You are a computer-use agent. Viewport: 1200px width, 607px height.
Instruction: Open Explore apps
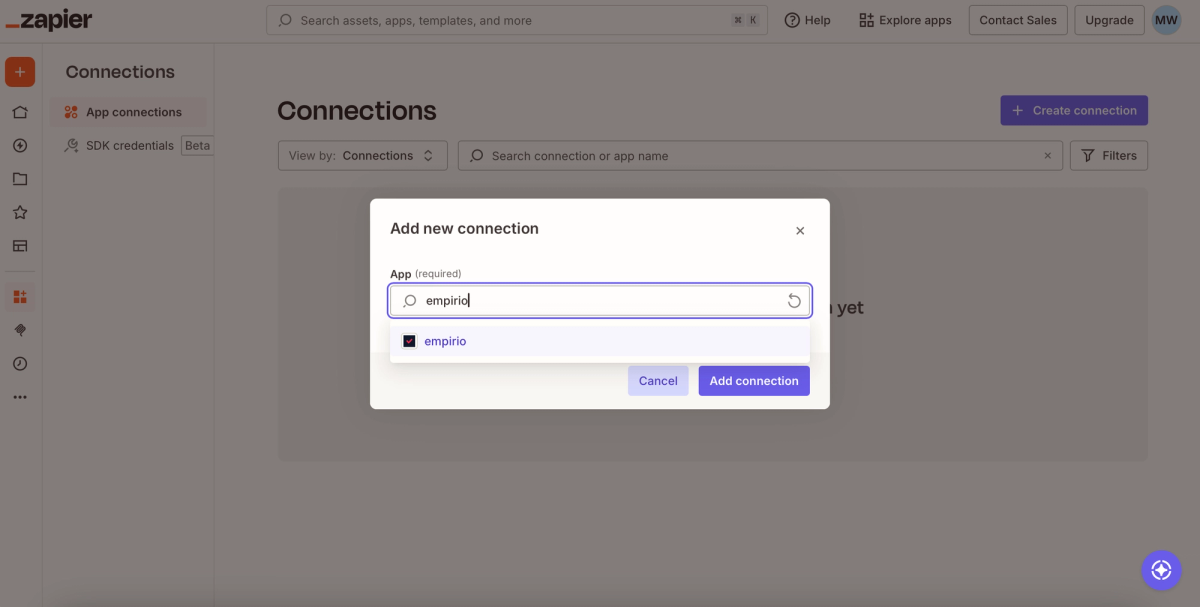point(905,20)
